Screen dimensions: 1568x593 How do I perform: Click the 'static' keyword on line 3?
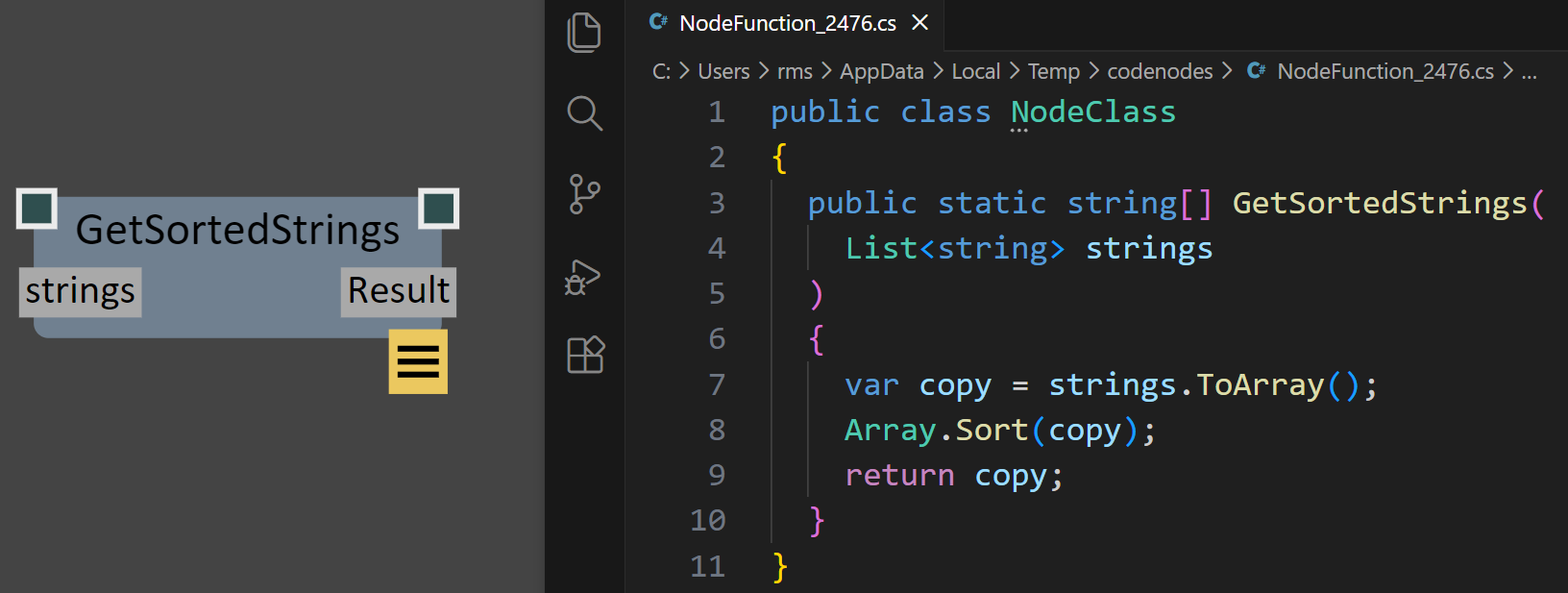992,204
